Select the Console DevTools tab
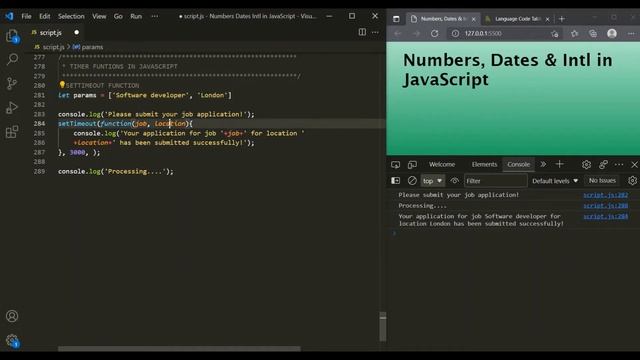 coord(518,164)
